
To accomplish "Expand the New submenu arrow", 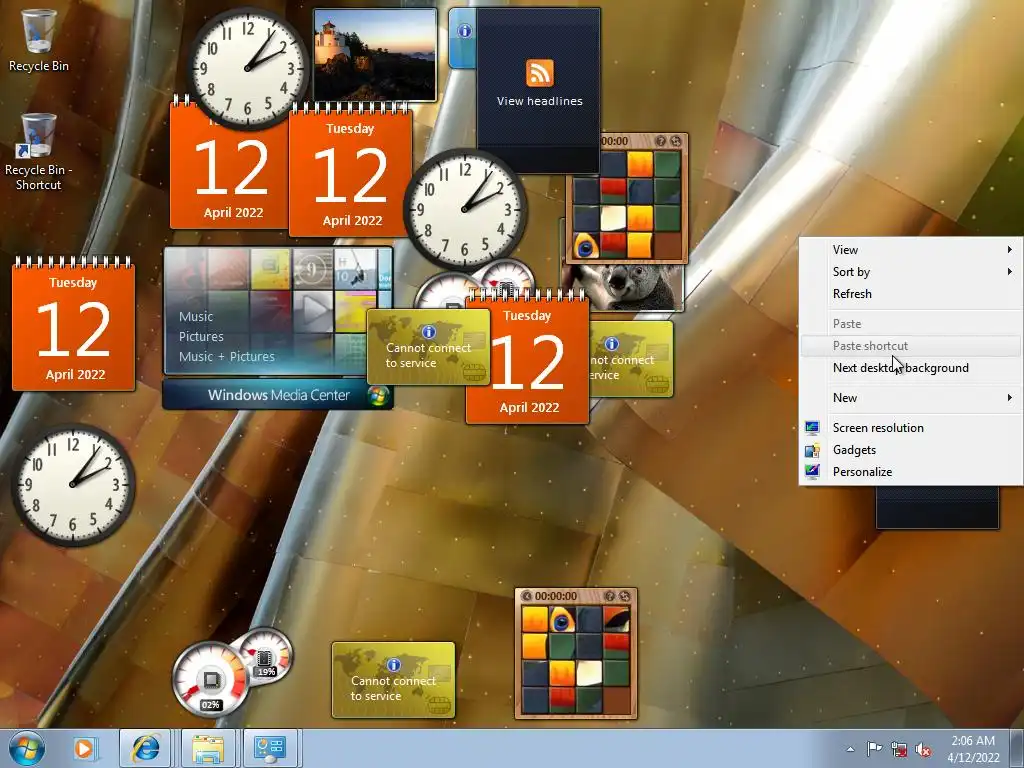I will [x=1010, y=398].
